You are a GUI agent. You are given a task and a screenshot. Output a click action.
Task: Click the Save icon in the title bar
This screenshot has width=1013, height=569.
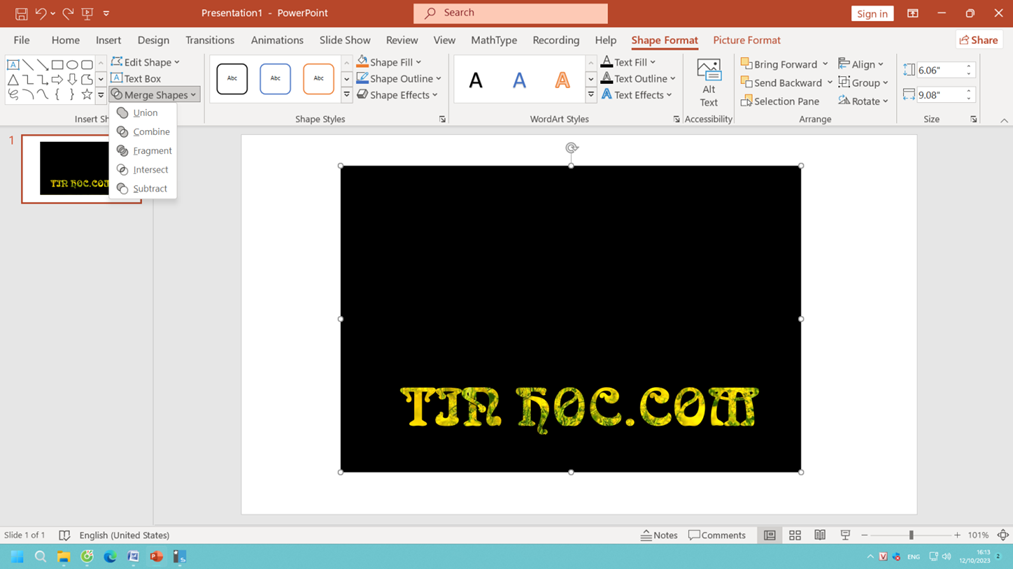(21, 13)
